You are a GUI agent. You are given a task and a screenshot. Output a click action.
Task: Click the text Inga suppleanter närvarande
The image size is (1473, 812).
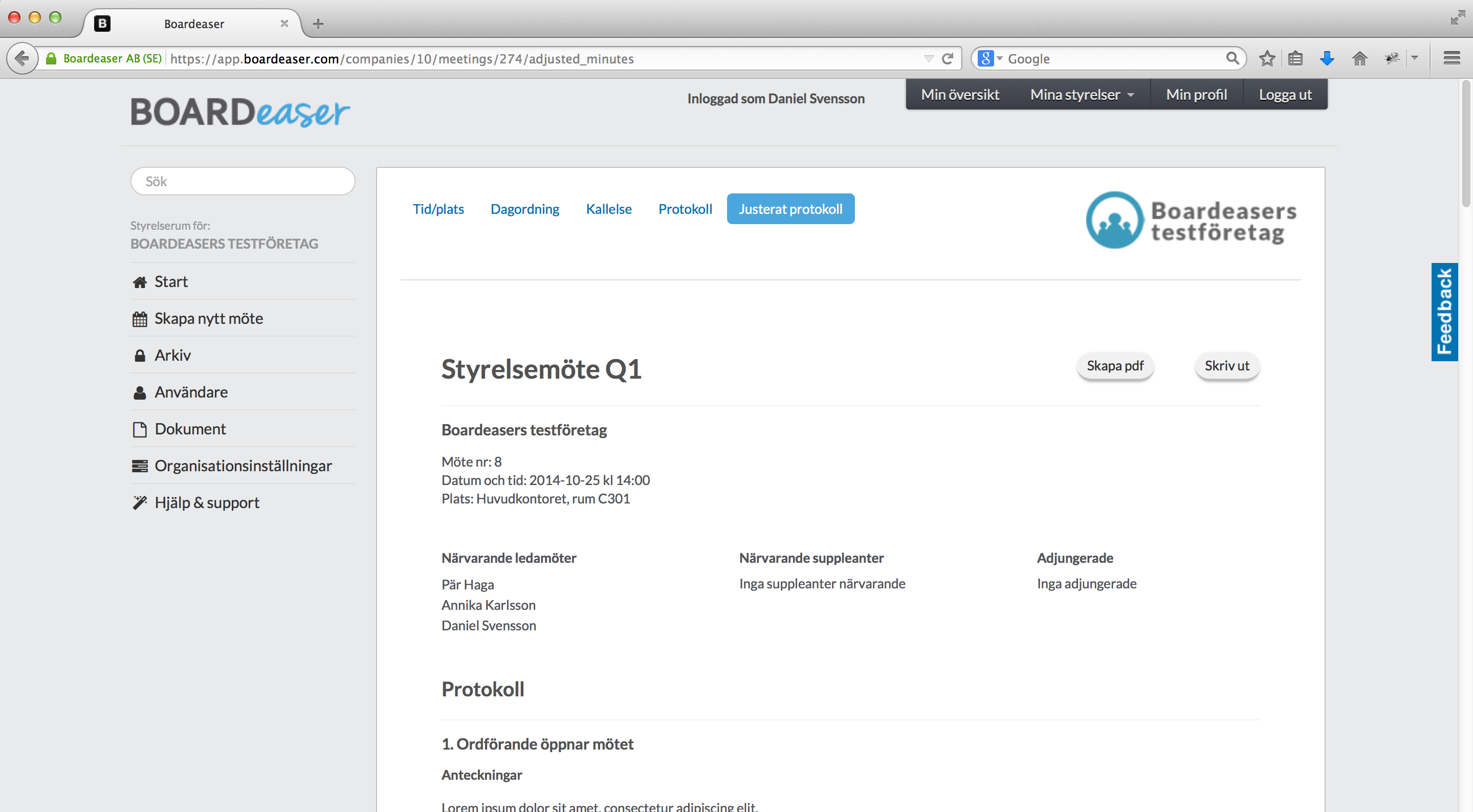[x=822, y=584]
